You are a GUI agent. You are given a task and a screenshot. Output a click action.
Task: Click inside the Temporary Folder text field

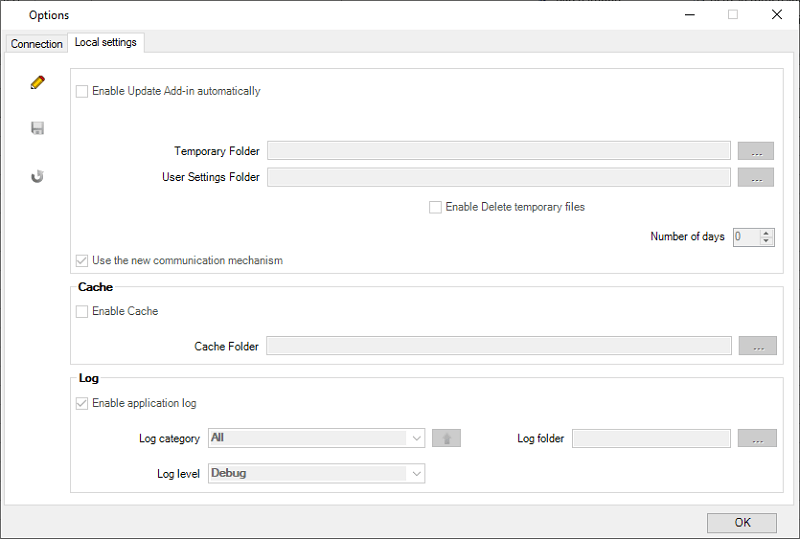click(499, 151)
